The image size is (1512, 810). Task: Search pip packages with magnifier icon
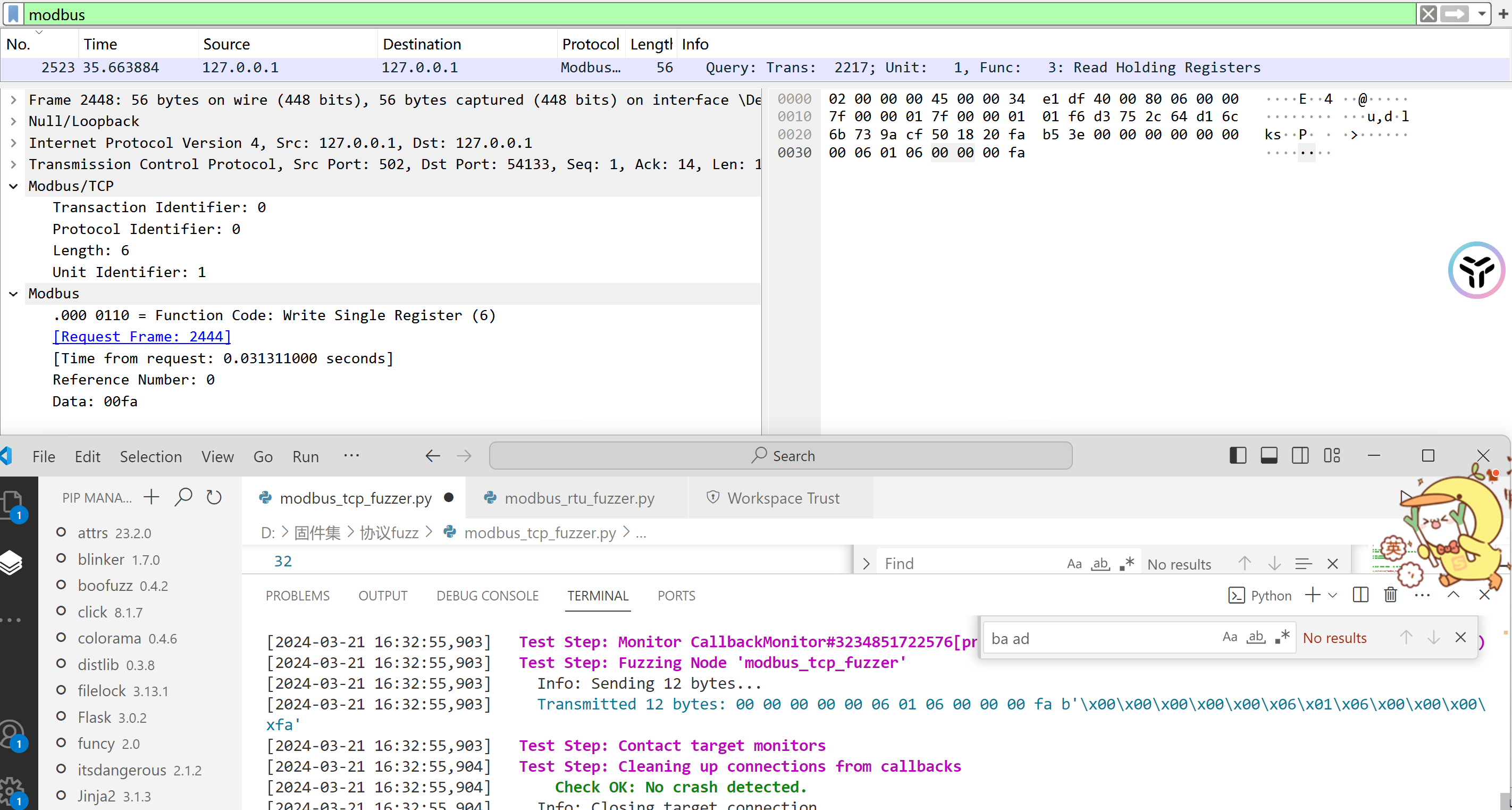[183, 497]
